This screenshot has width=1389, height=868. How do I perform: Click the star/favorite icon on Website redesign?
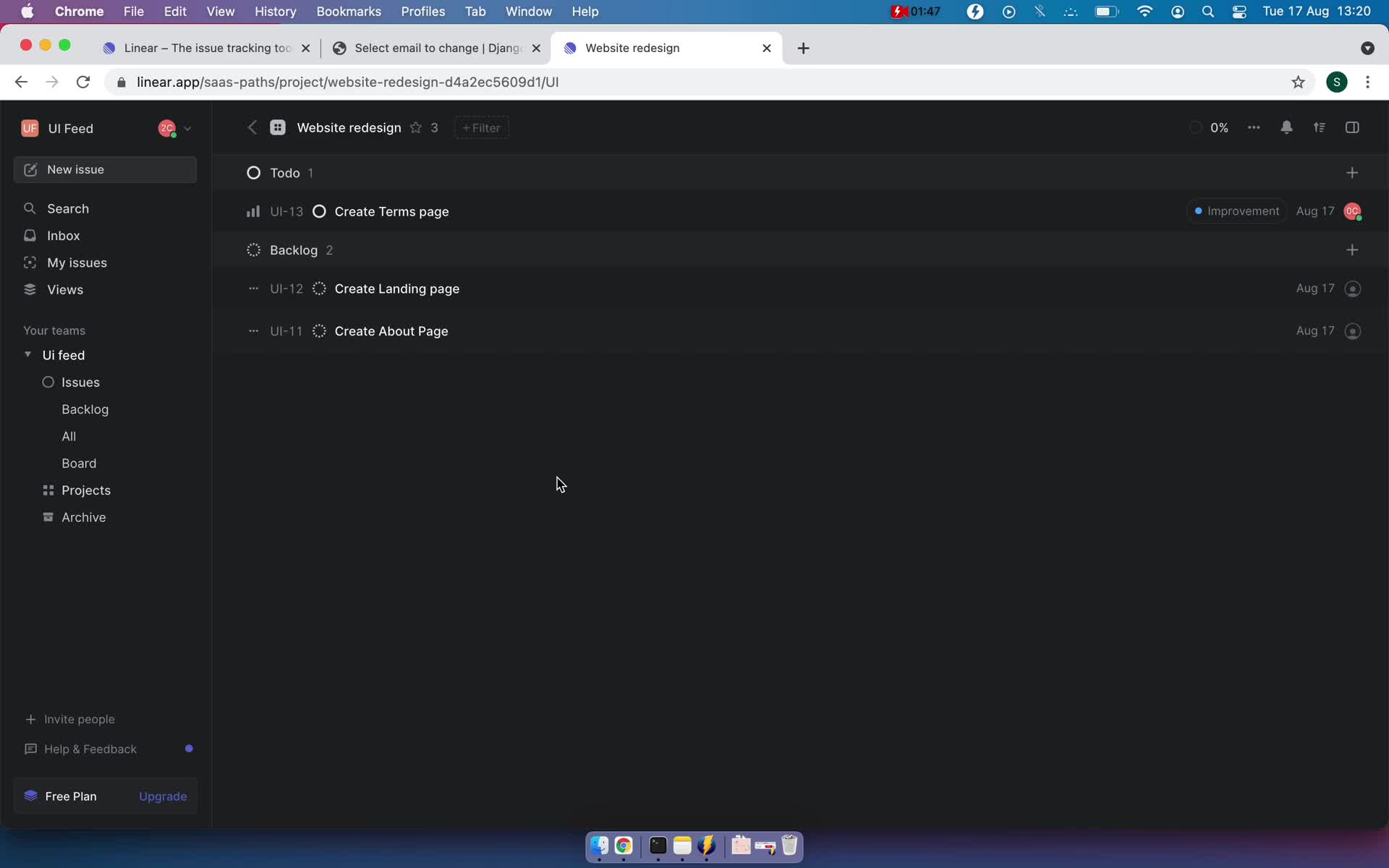pyautogui.click(x=416, y=127)
